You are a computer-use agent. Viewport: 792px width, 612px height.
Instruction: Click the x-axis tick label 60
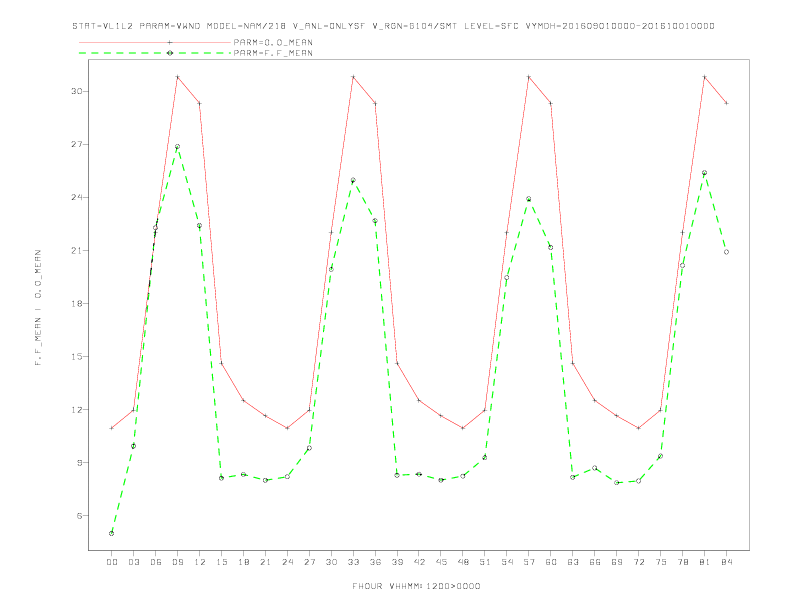pos(551,562)
